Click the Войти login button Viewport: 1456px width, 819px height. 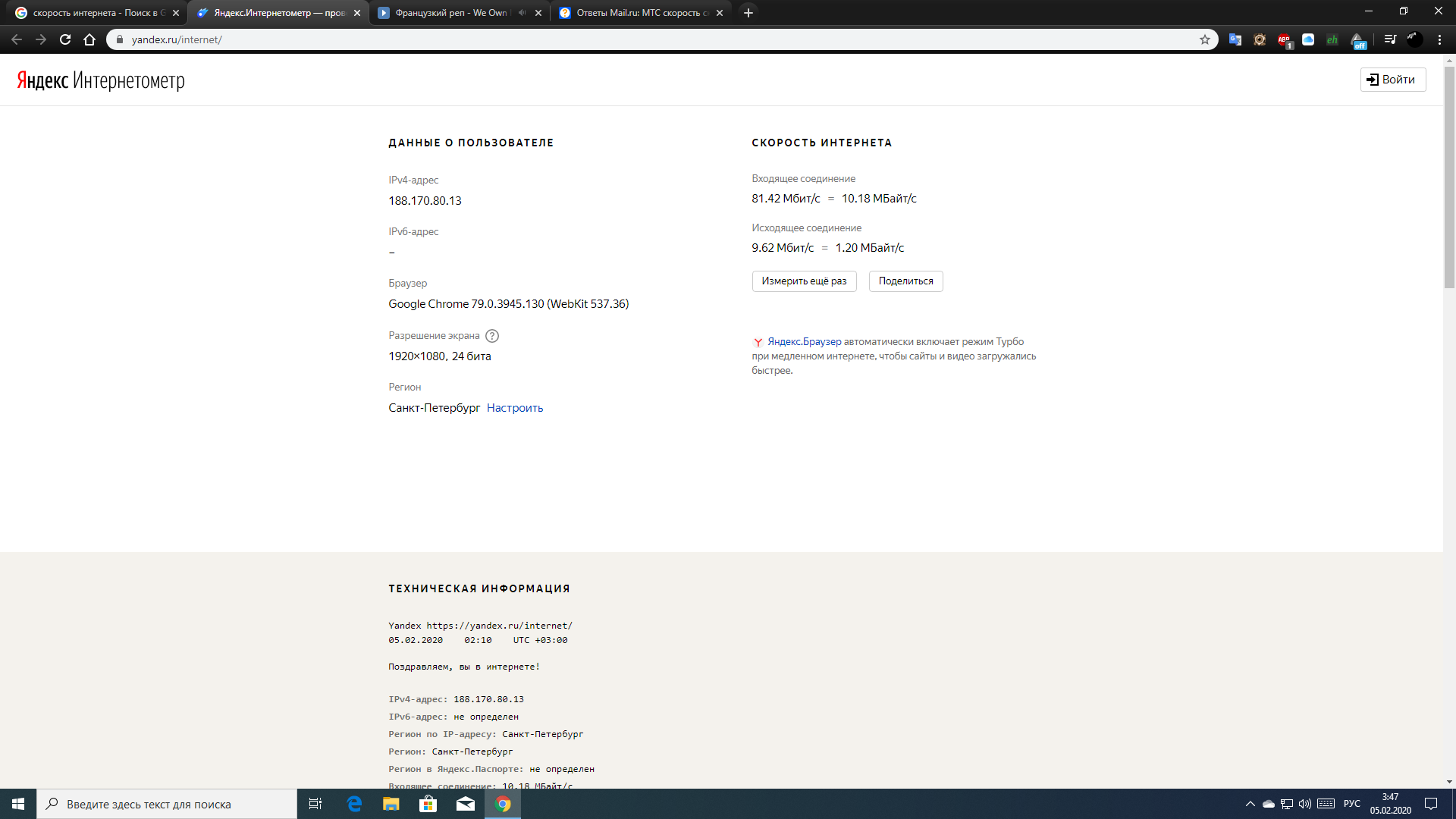click(1392, 80)
